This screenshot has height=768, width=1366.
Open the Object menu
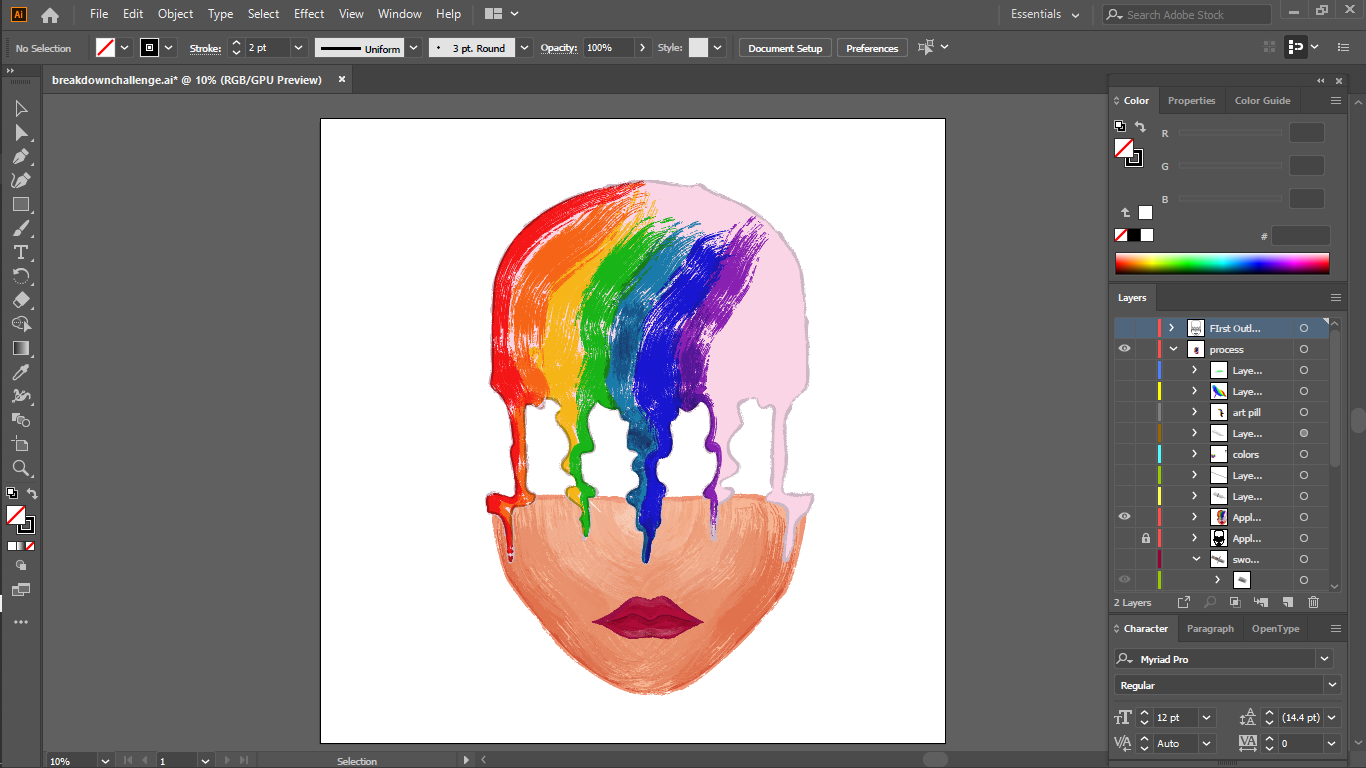coord(176,14)
